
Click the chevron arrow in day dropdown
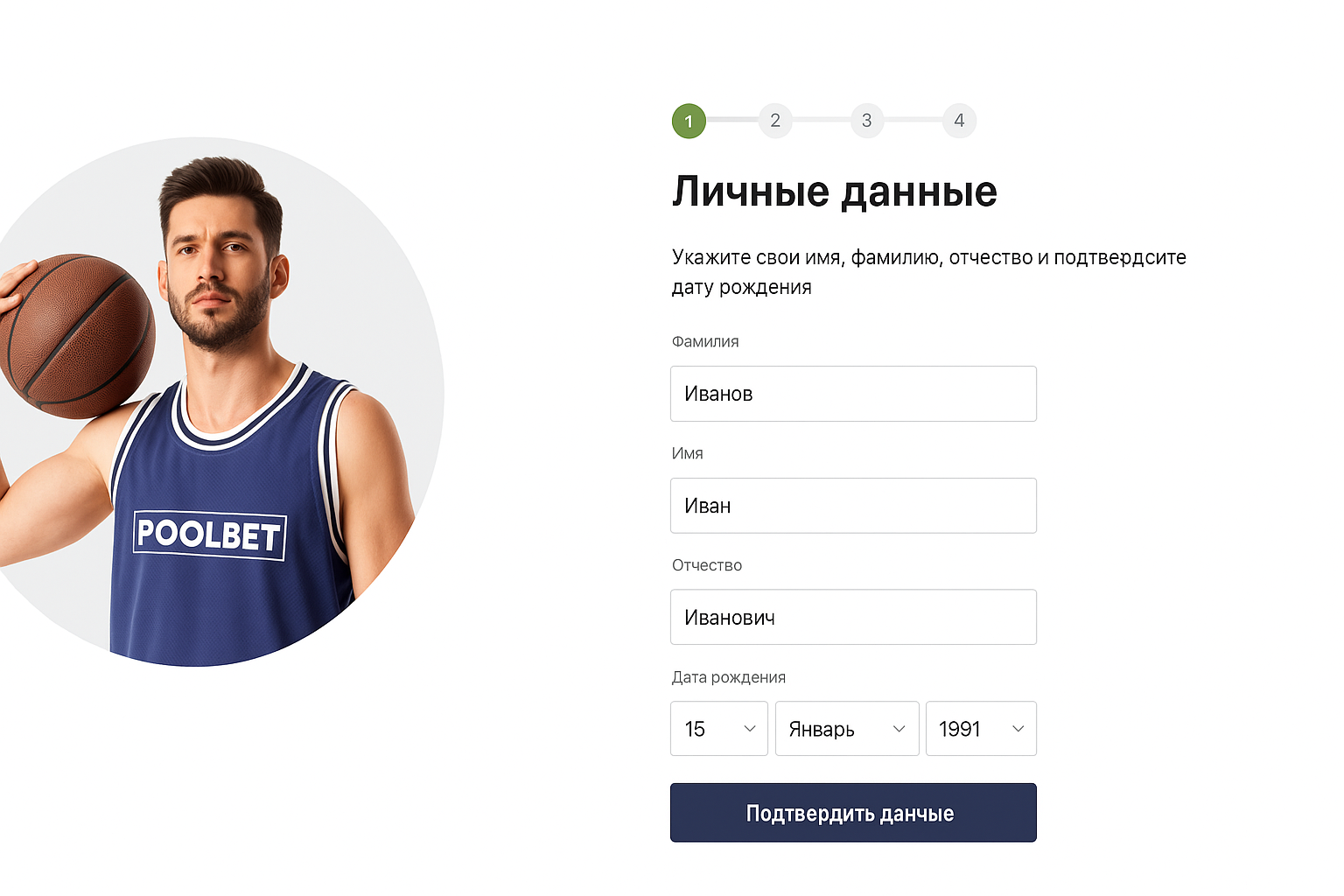750,729
